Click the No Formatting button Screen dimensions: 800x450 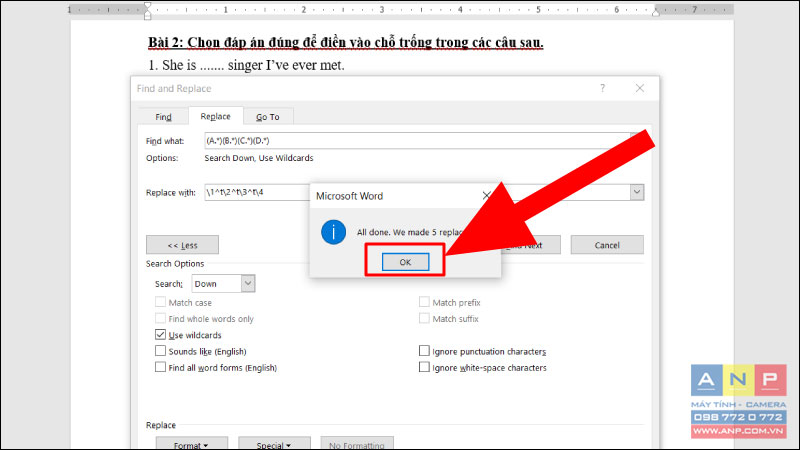[x=357, y=444]
